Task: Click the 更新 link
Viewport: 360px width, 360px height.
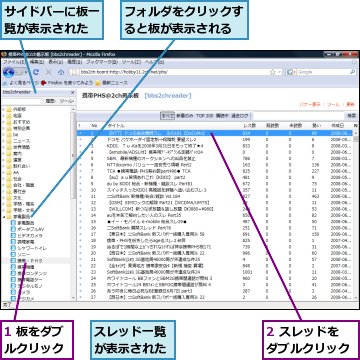Action: pos(350,104)
